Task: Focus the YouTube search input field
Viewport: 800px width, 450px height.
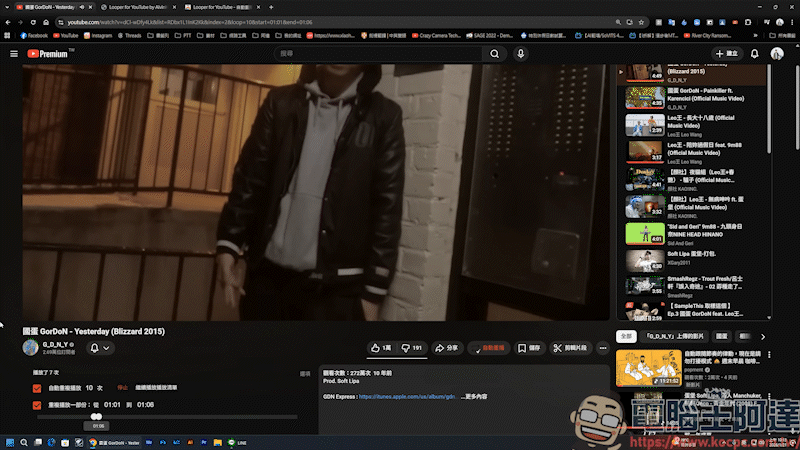Action: pyautogui.click(x=379, y=54)
